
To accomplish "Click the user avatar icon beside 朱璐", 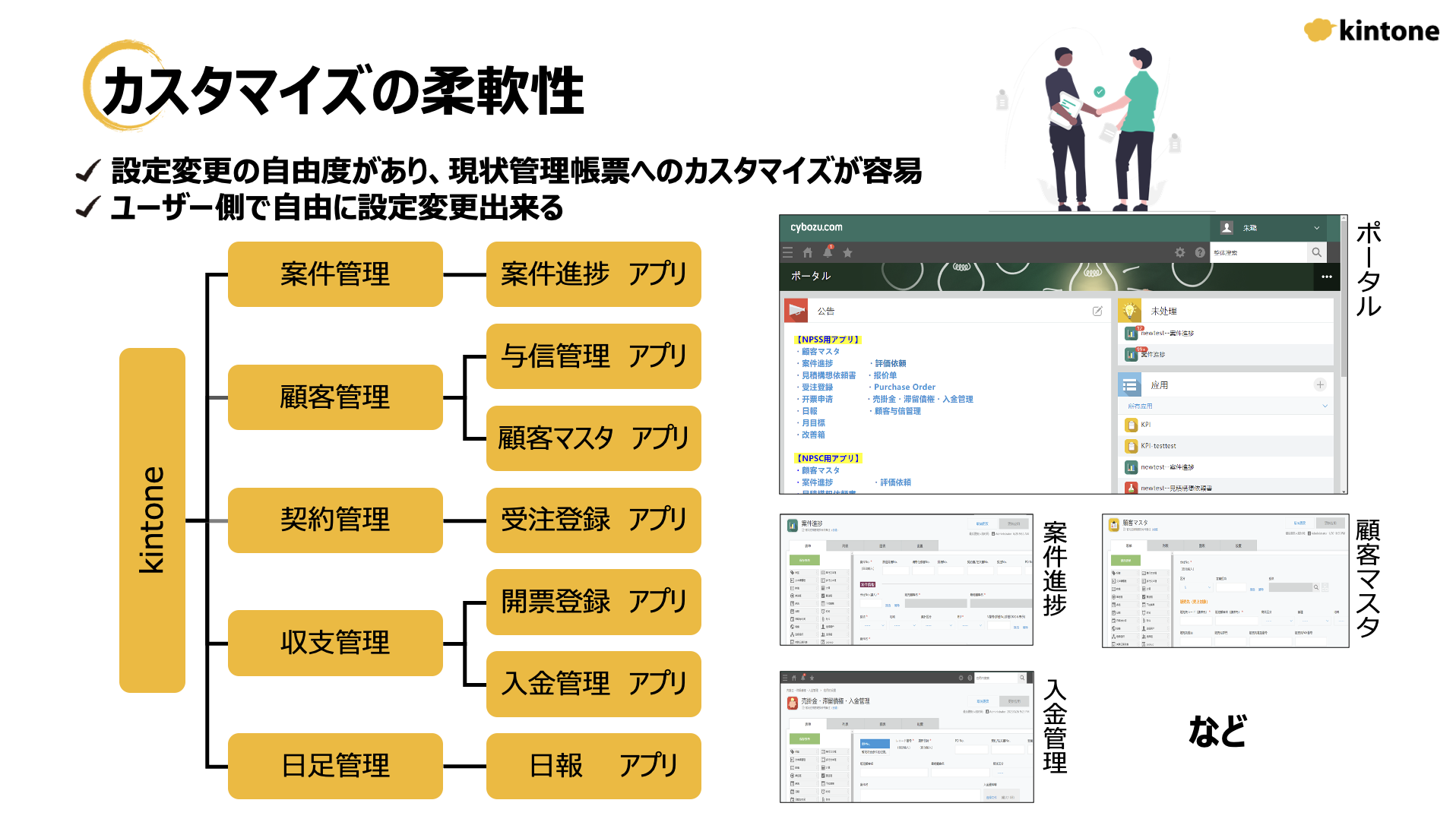I will point(1227,227).
